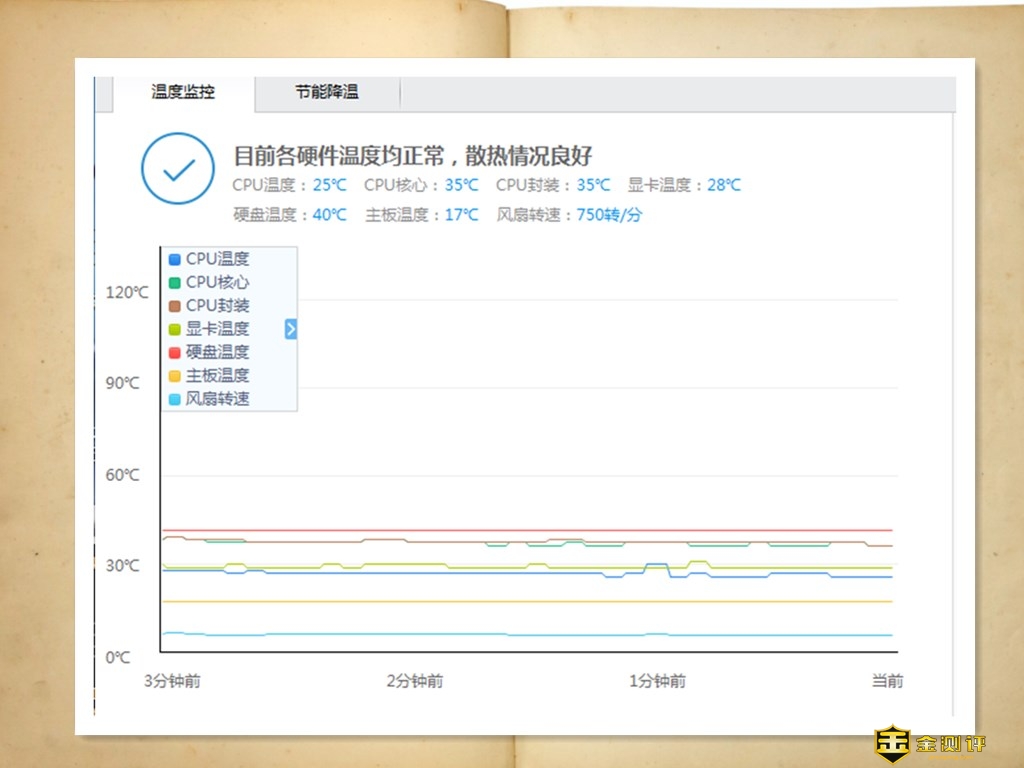1024x768 pixels.
Task: Click the cyan 风扇转速 legend marker
Action: point(174,399)
